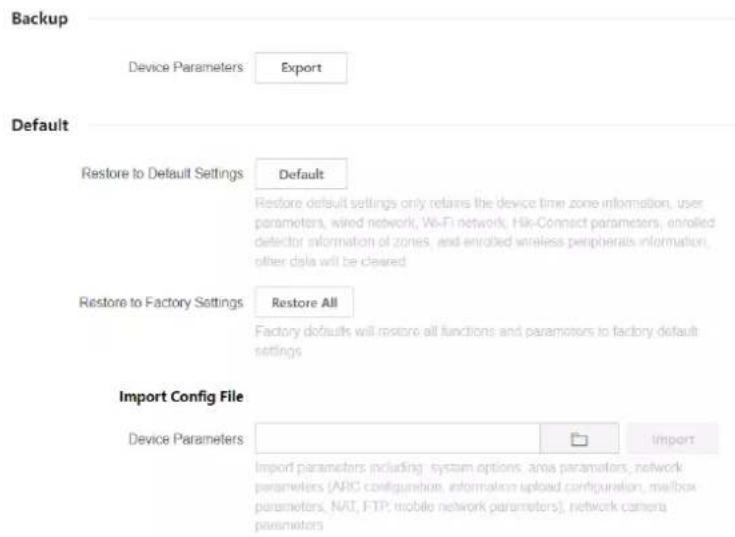
Task: Click the Backup section heading
Action: coord(40,19)
